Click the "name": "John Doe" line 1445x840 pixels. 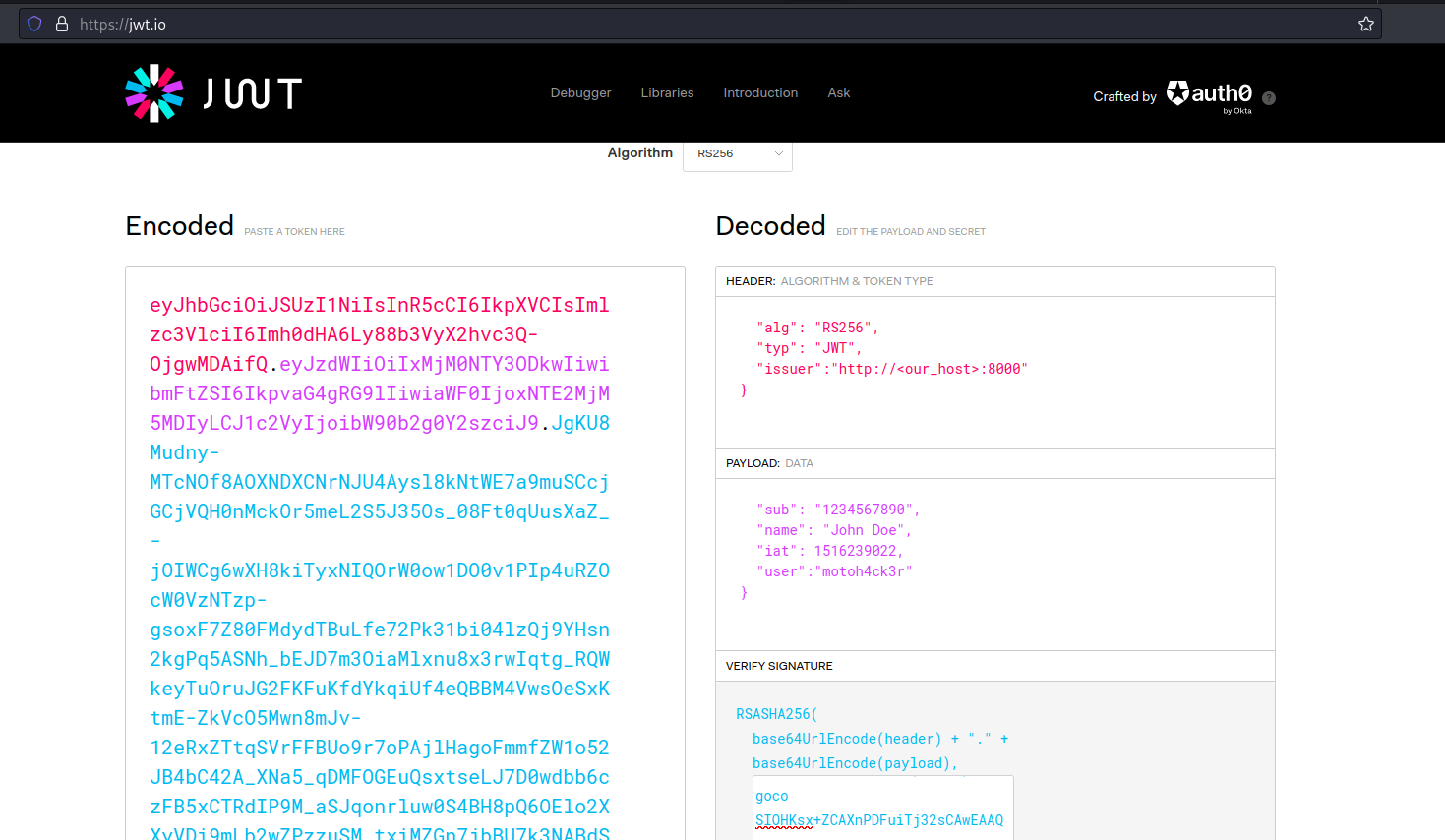pos(834,530)
